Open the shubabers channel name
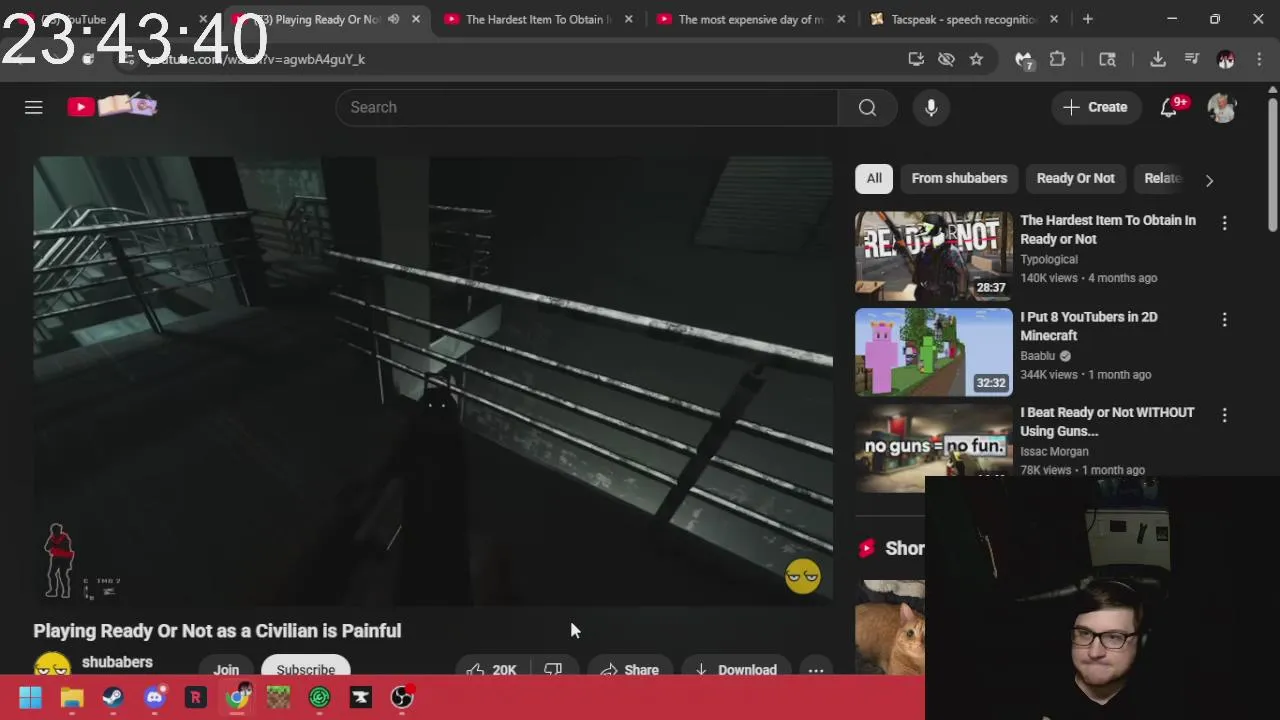The width and height of the screenshot is (1280, 720). (x=117, y=662)
